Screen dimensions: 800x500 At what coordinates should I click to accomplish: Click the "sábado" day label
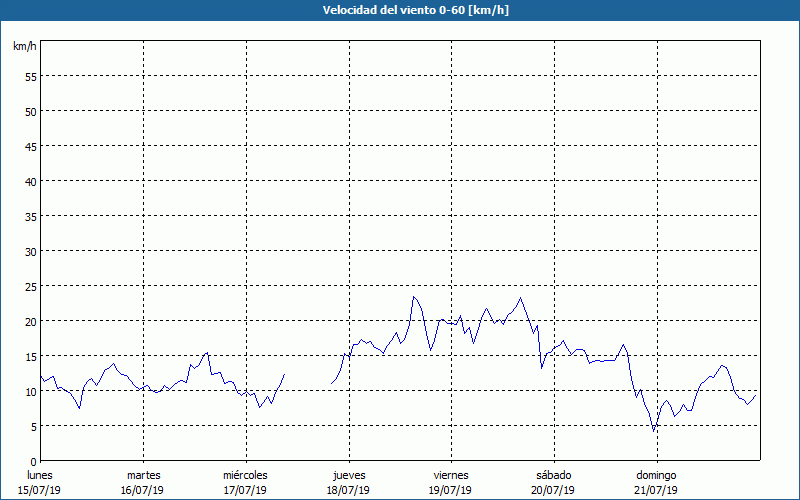pyautogui.click(x=554, y=475)
